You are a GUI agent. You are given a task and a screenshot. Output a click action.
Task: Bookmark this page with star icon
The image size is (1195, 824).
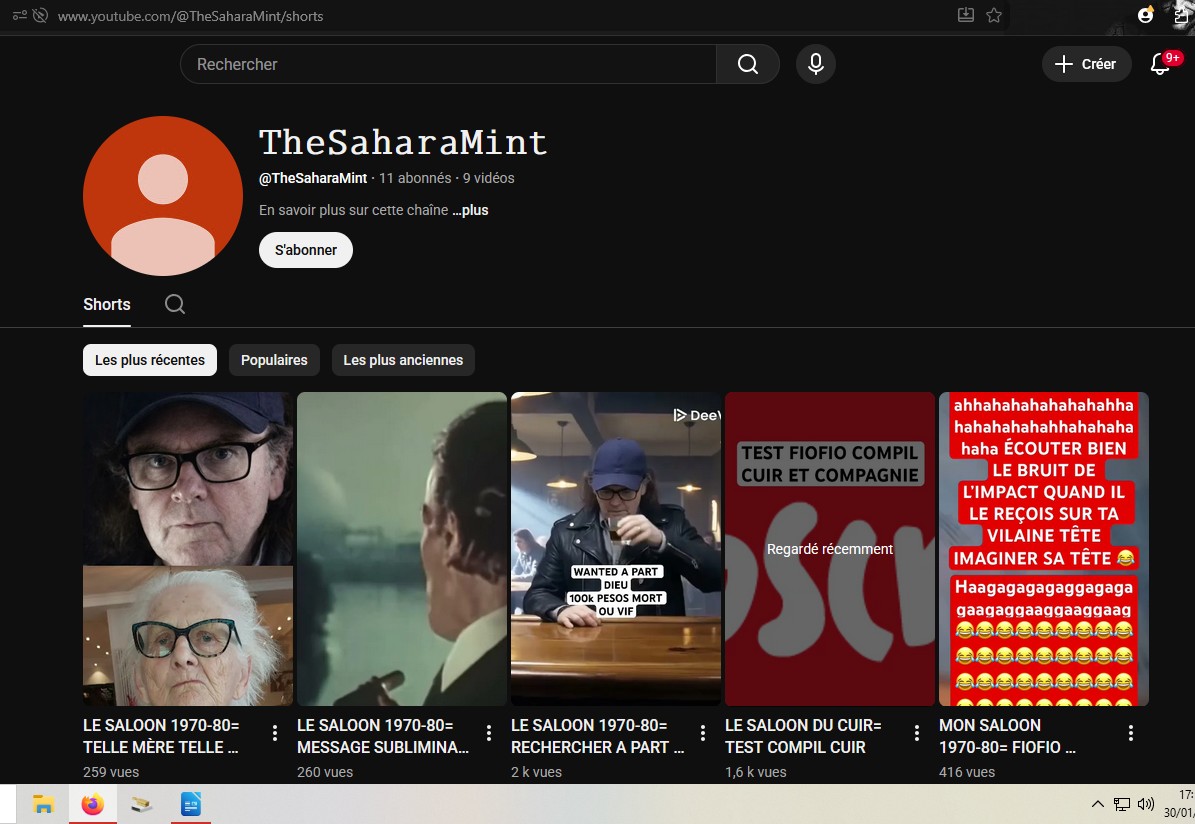tap(994, 15)
